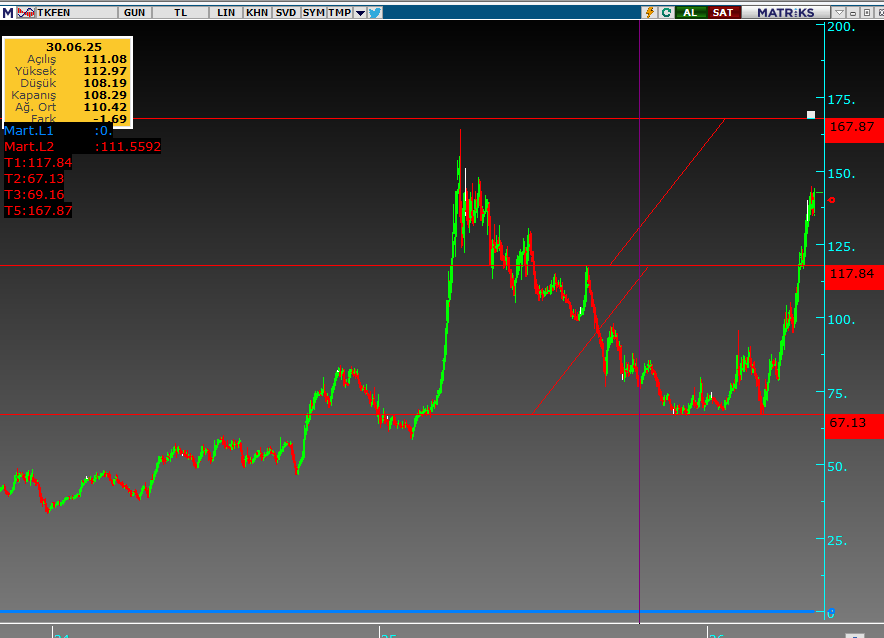Screen dimensions: 884x638
Task: Click the Açılış value 111.08
Action: tap(105, 59)
